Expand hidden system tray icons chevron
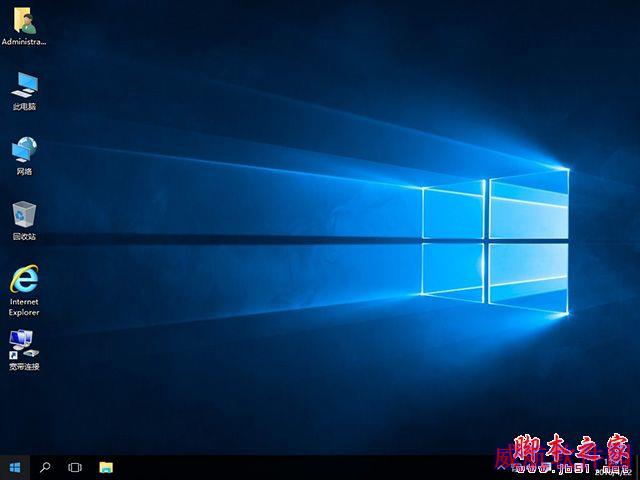Viewport: 640px width, 480px height. tap(501, 468)
